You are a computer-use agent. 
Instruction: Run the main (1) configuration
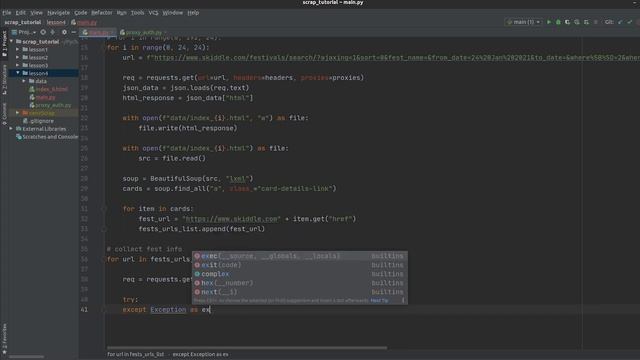tap(549, 22)
